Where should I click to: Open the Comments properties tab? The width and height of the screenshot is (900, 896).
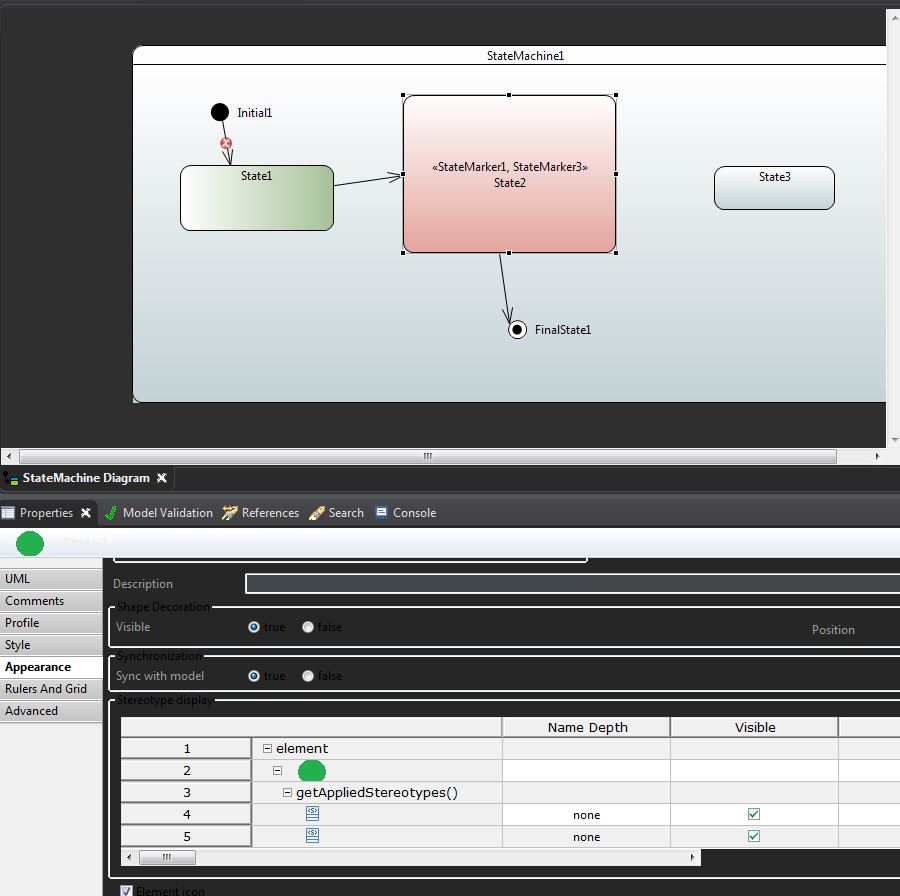click(x=51, y=600)
